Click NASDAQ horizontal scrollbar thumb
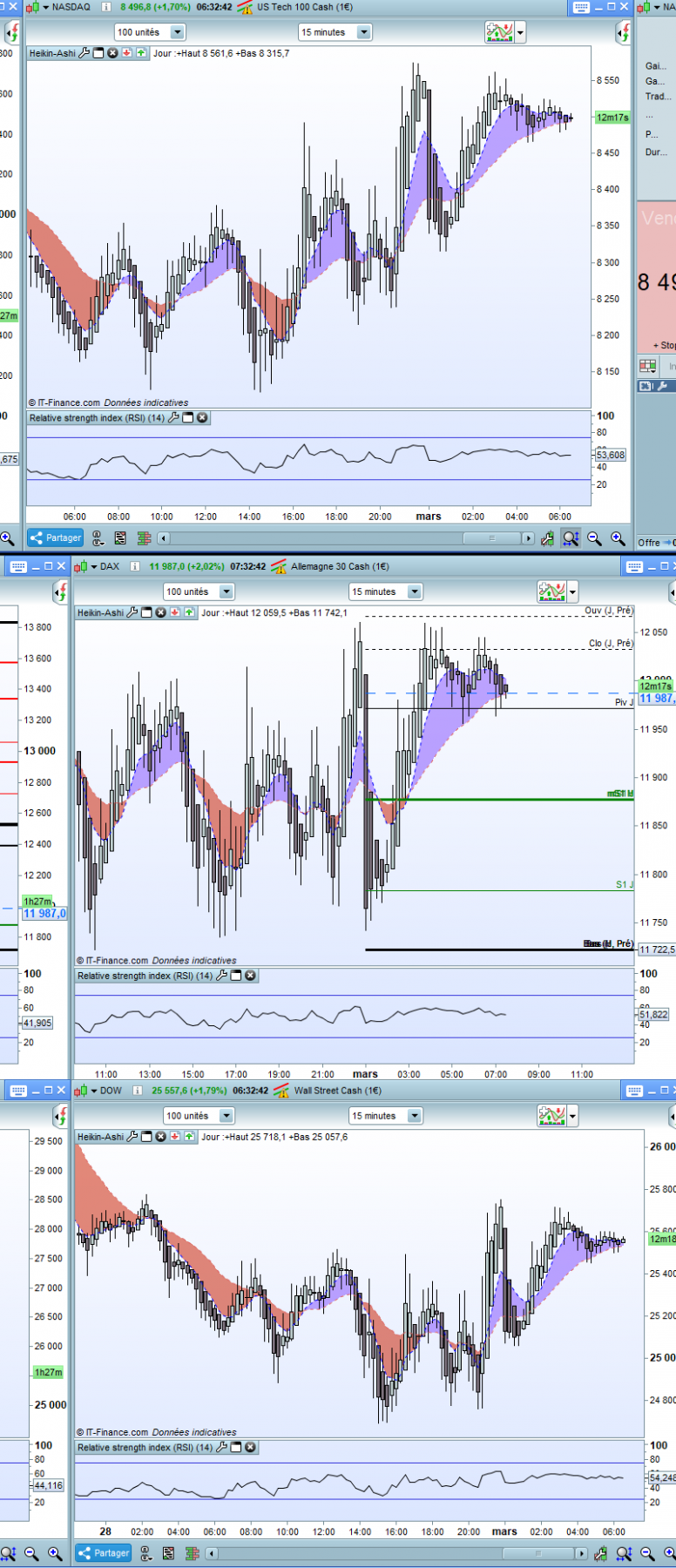 [x=491, y=538]
